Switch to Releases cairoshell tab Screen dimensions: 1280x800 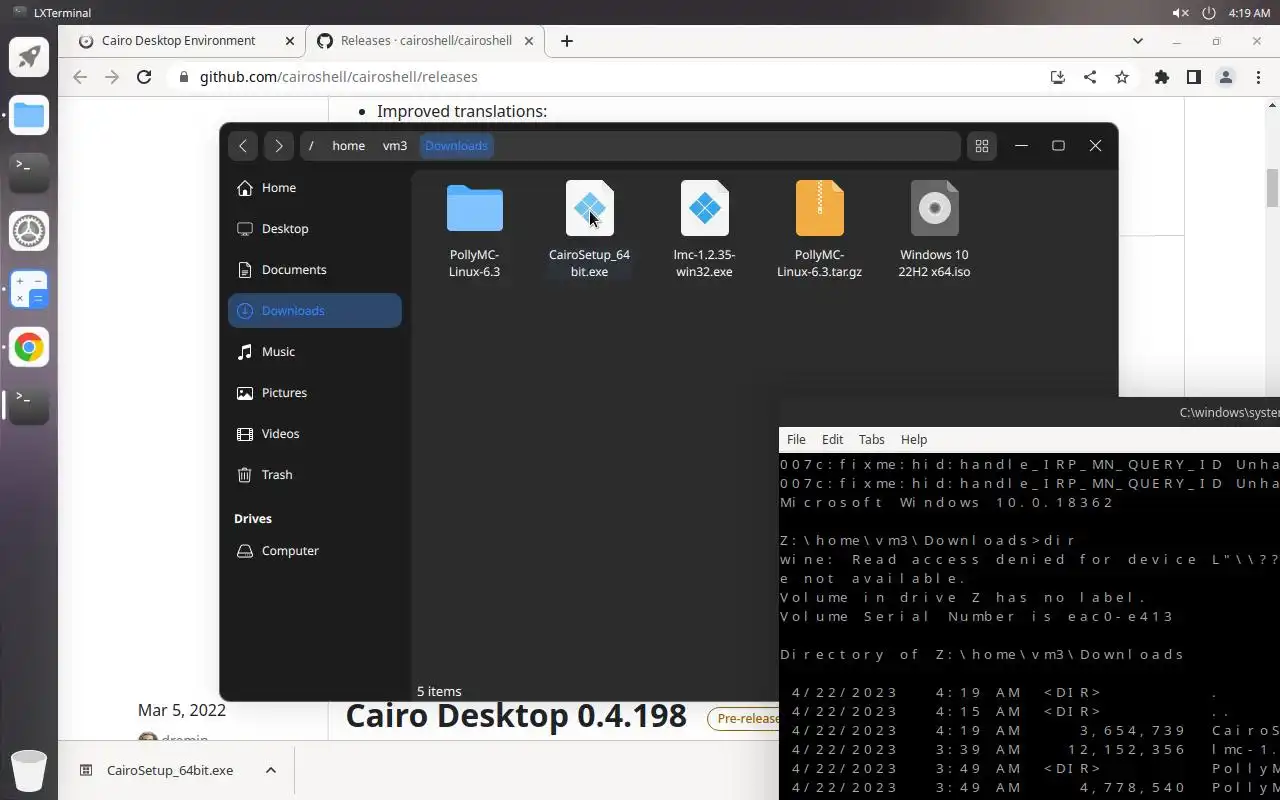(426, 41)
